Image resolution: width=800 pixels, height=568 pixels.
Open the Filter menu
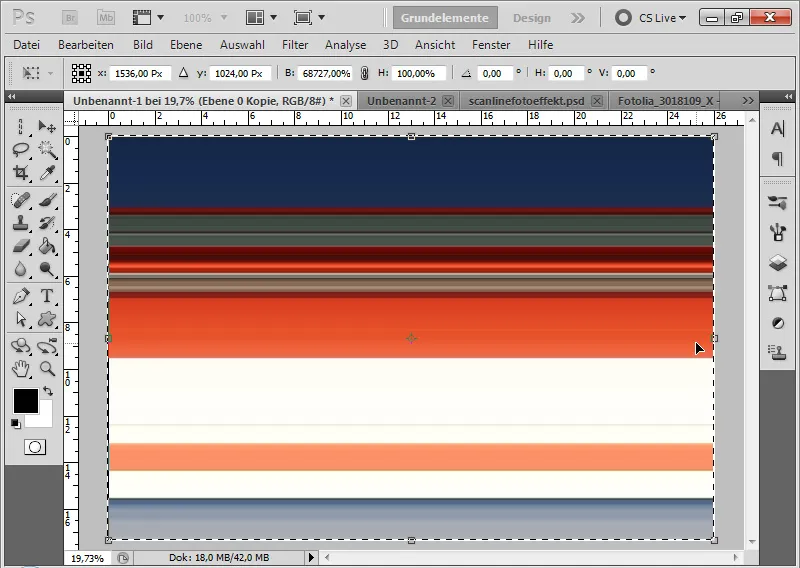click(x=295, y=45)
